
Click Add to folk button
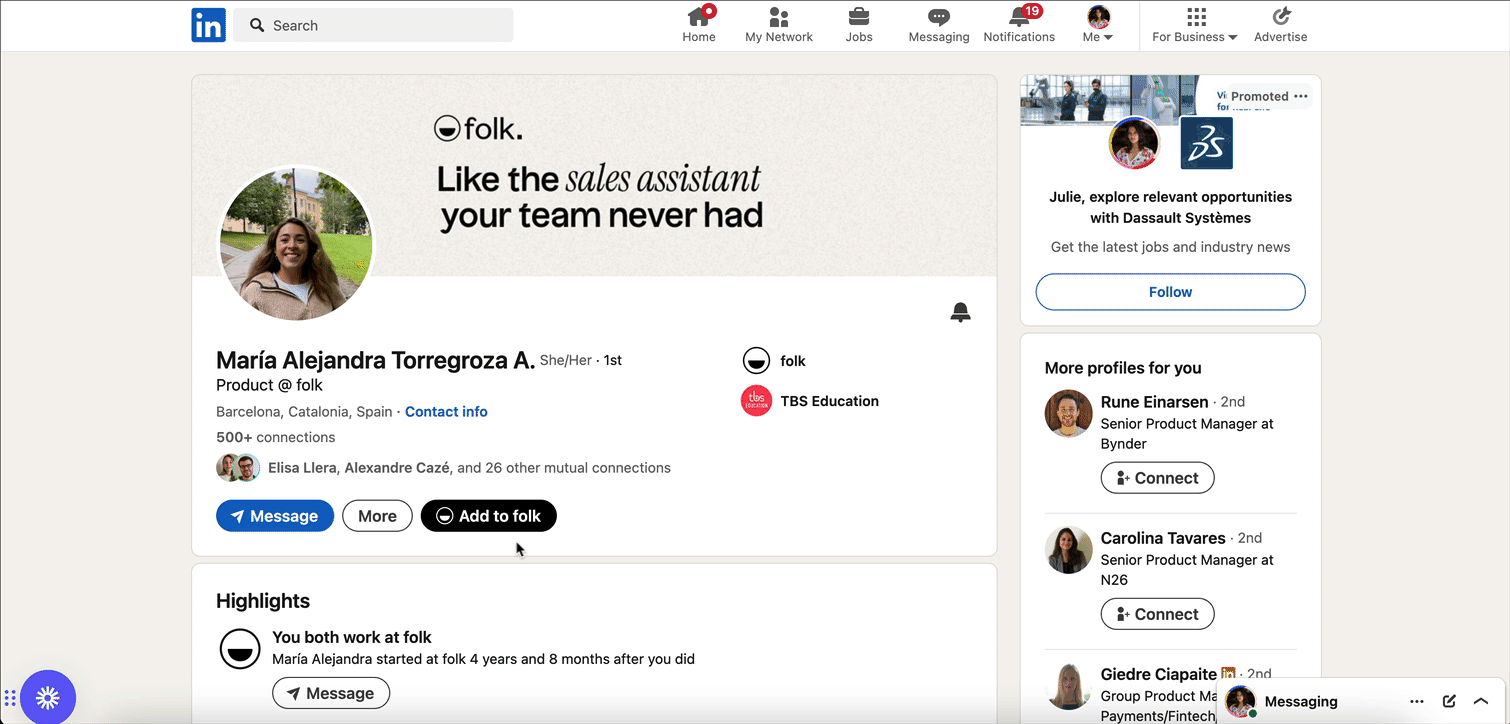pos(489,516)
